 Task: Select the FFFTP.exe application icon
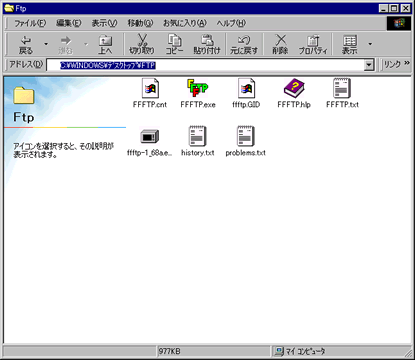(x=198, y=88)
